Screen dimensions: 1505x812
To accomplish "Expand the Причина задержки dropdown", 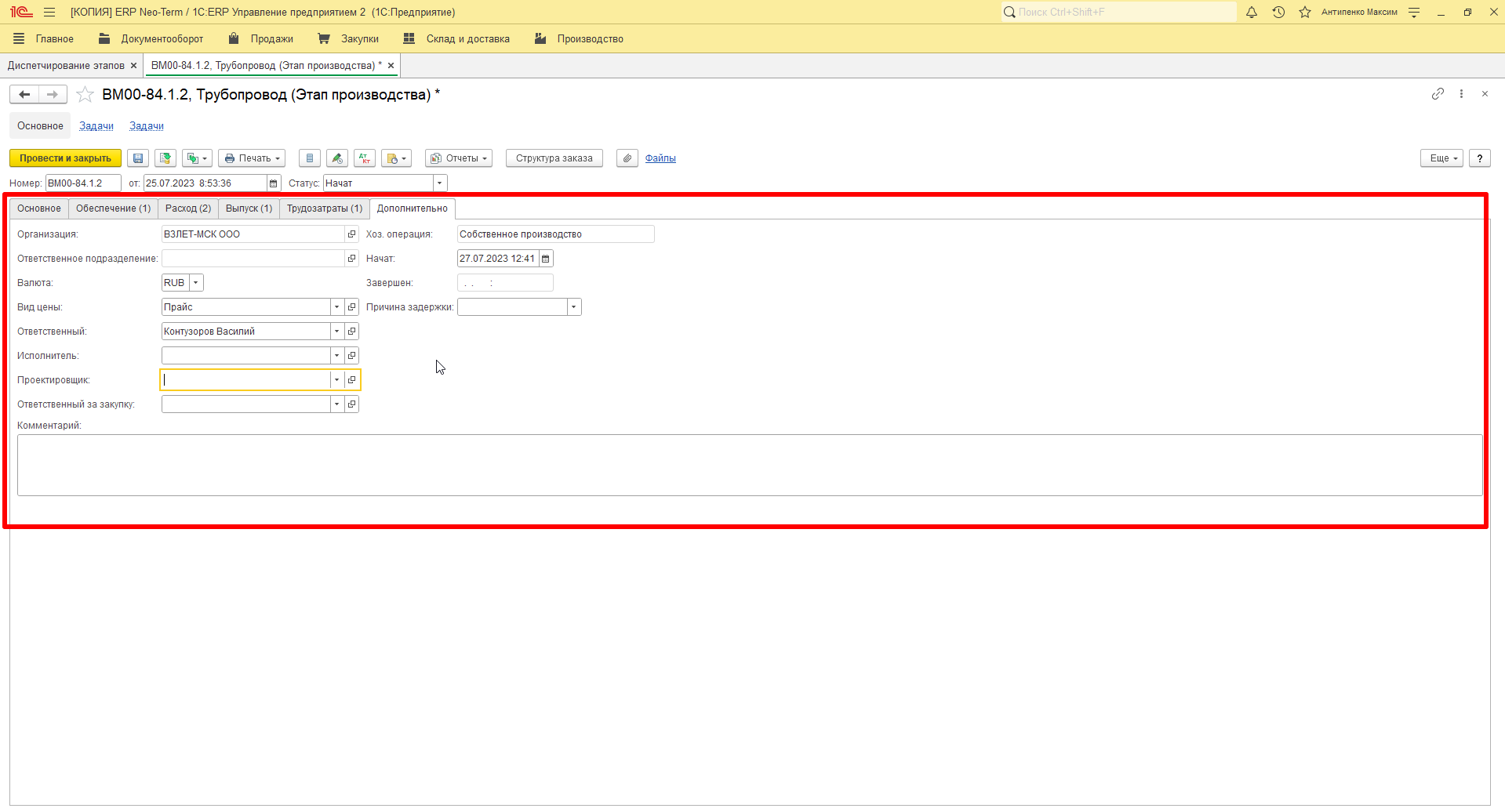I will (x=574, y=307).
